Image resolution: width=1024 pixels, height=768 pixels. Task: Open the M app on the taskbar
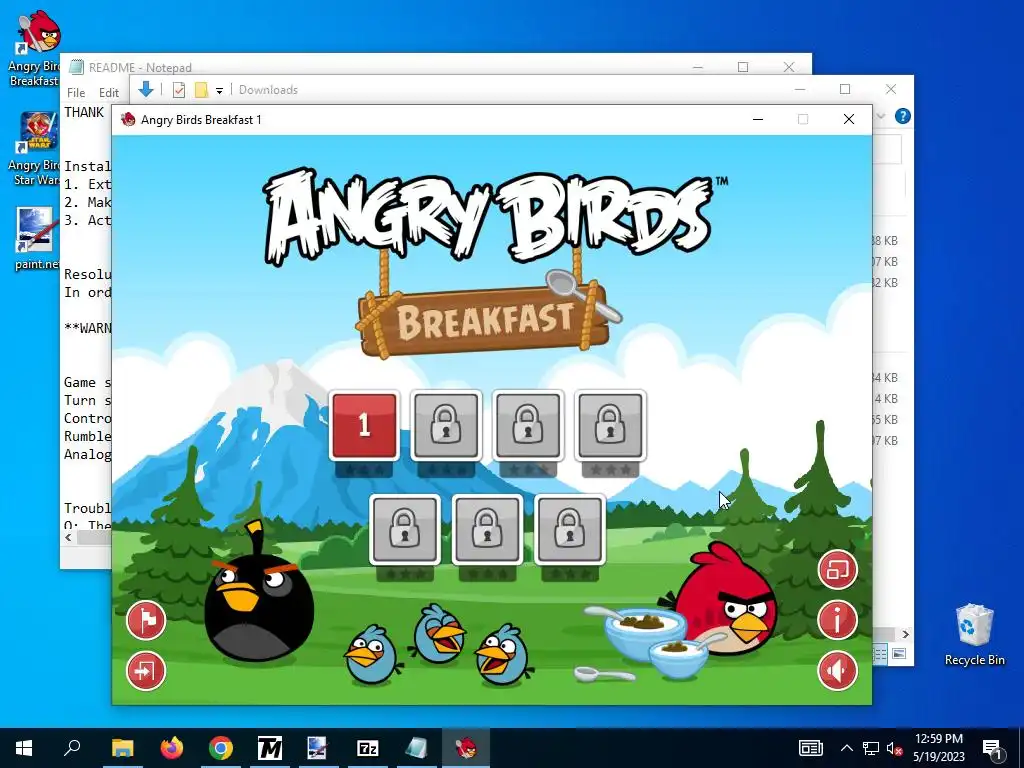coord(270,748)
